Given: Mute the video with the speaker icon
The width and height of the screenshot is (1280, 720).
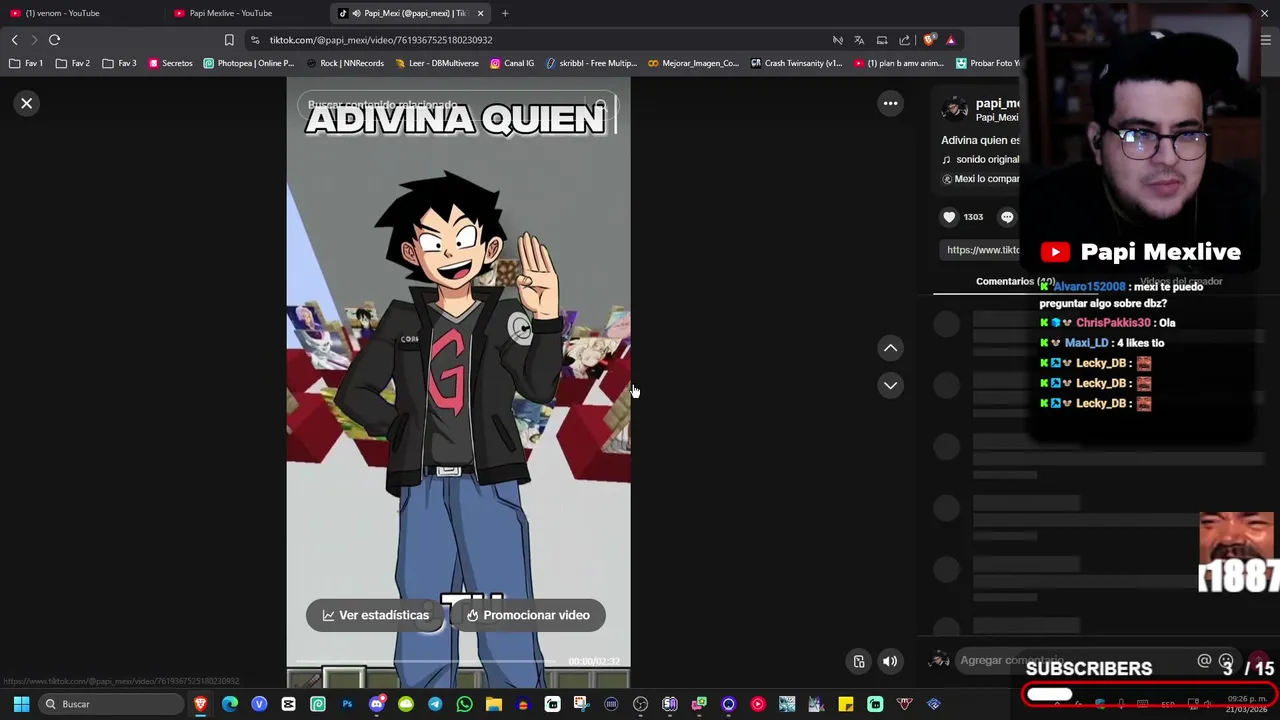Looking at the screenshot, I should click(890, 661).
